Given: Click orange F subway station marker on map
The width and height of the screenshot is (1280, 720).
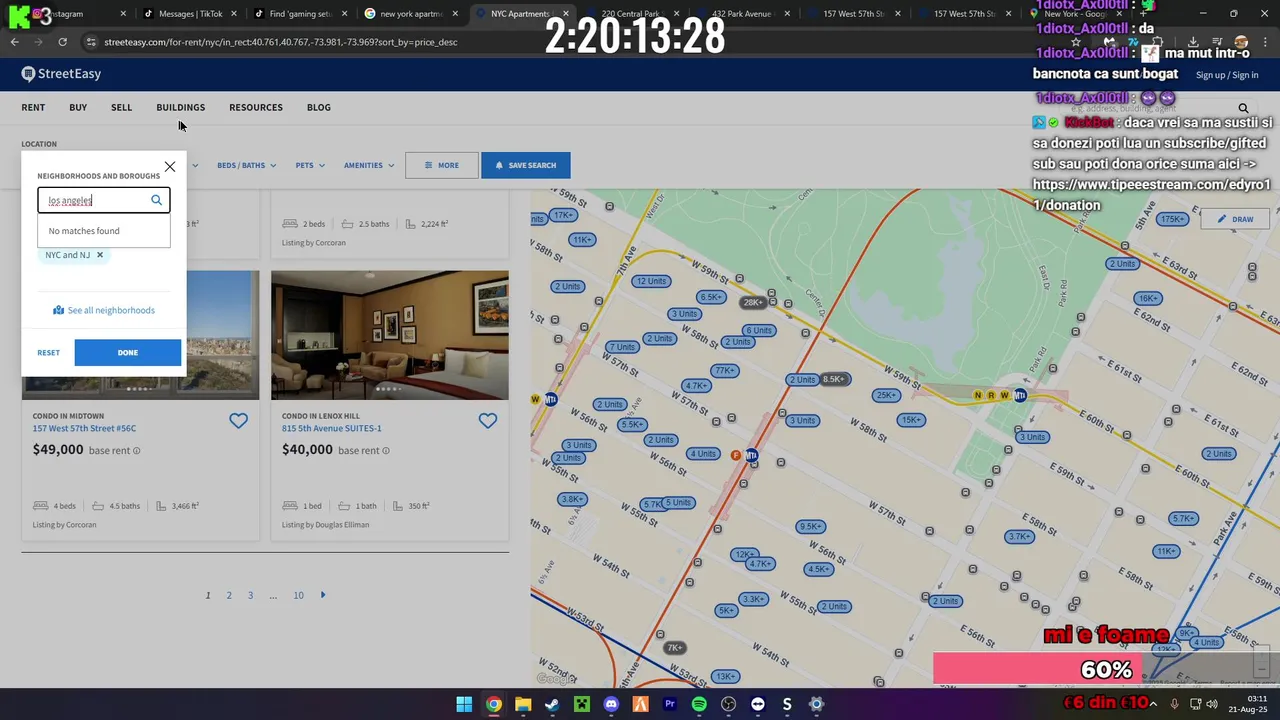Looking at the screenshot, I should coord(736,455).
